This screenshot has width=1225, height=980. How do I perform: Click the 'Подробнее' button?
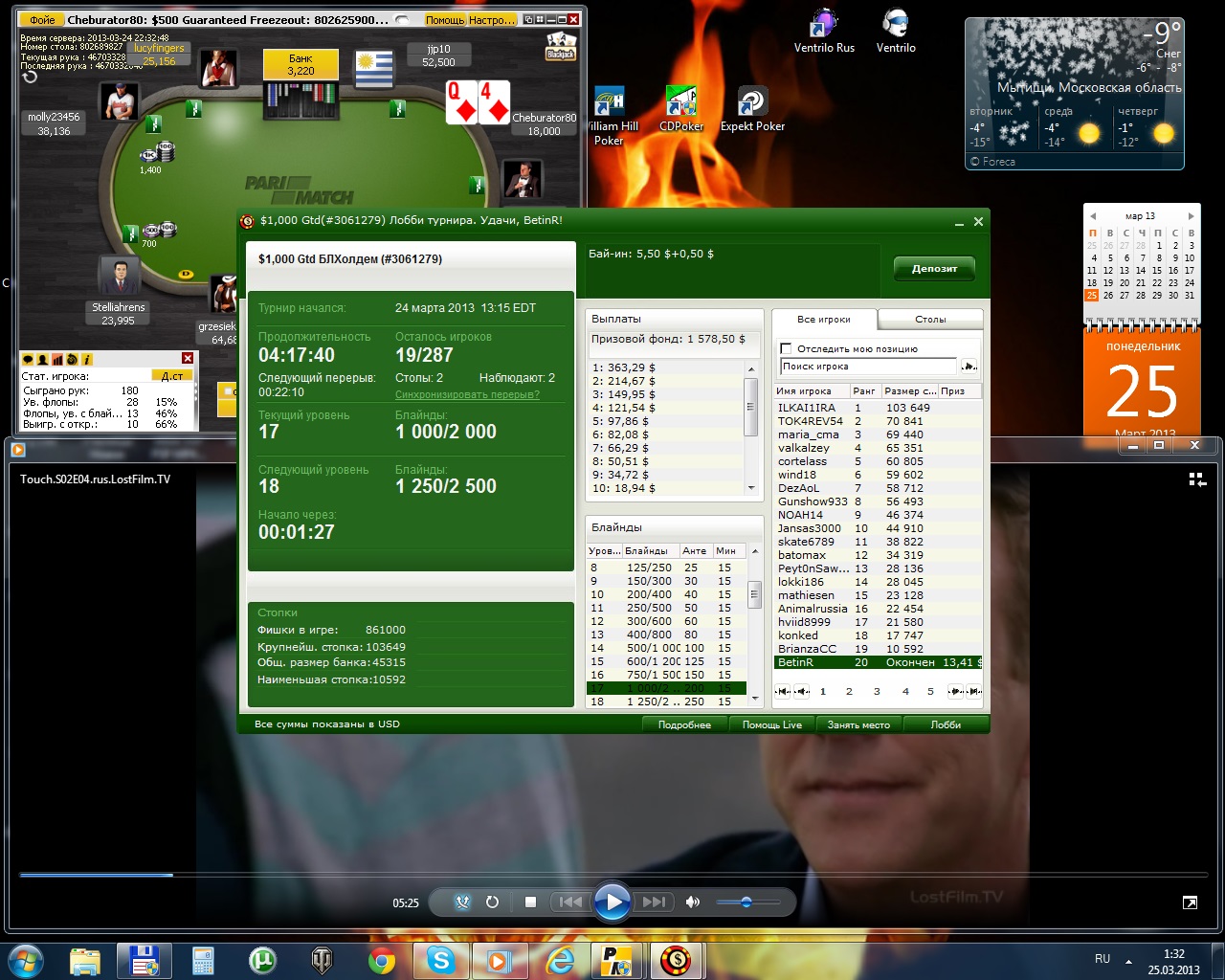[684, 724]
